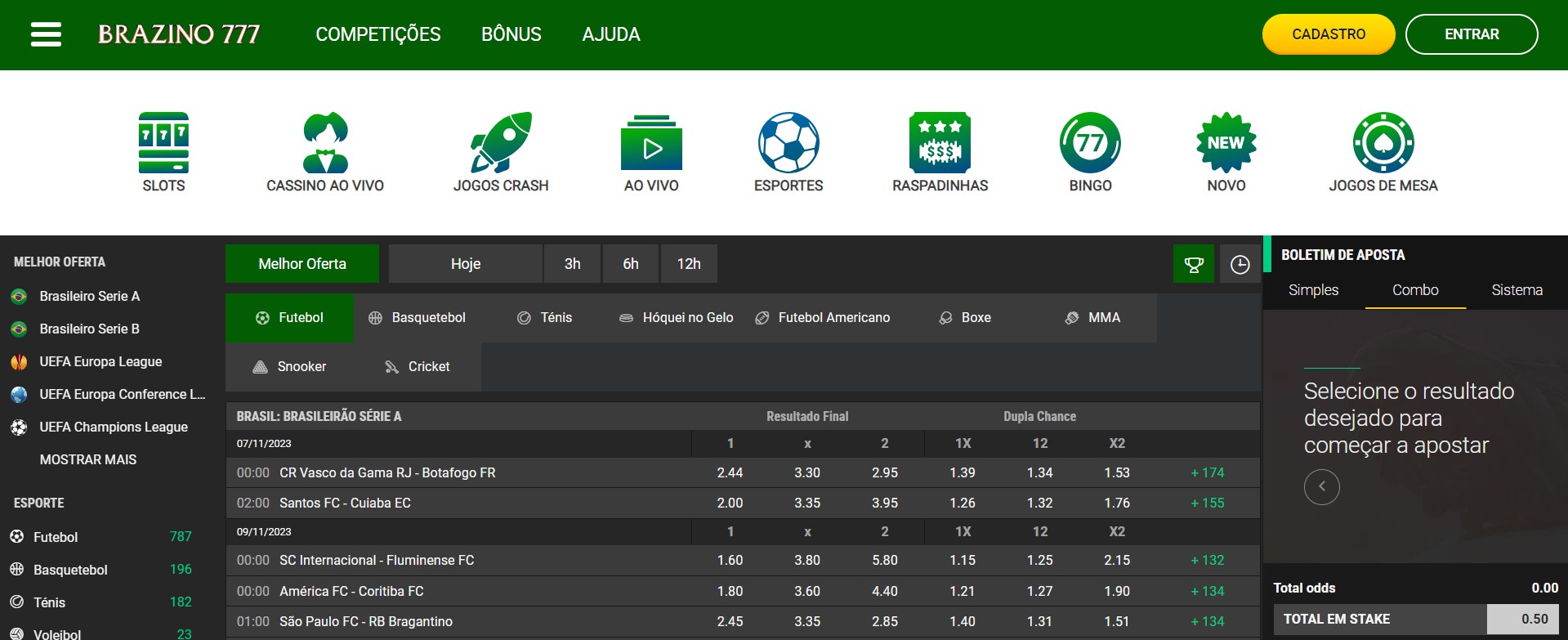Open América FC - Coritiba FC match
The height and width of the screenshot is (640, 1568).
coord(351,591)
